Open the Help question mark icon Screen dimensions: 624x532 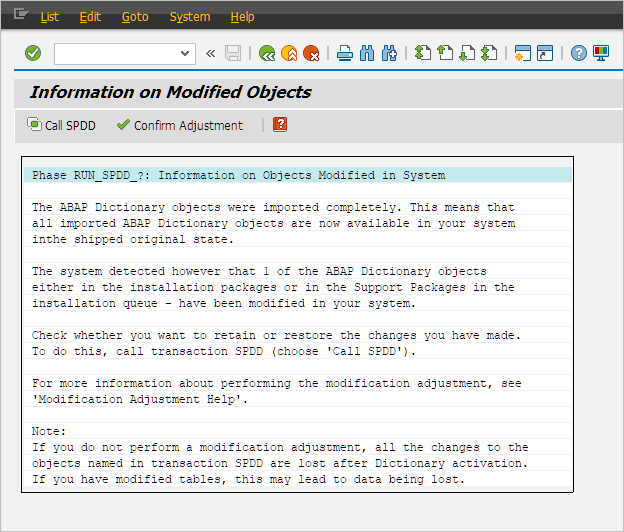(578, 53)
